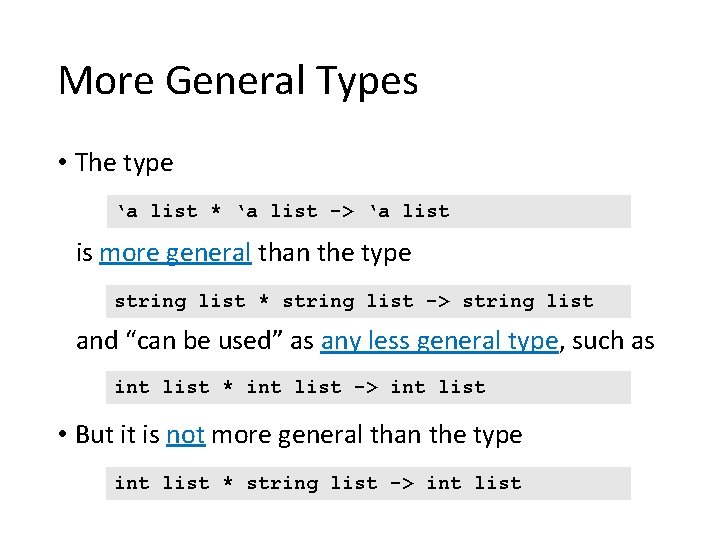Click the "More General Types" slide title
Screen dimensions: 720x540
click(238, 81)
